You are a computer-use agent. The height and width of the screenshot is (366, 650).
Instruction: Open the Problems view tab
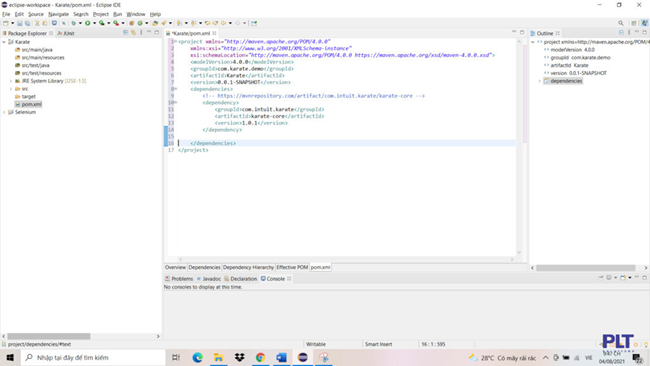point(179,279)
